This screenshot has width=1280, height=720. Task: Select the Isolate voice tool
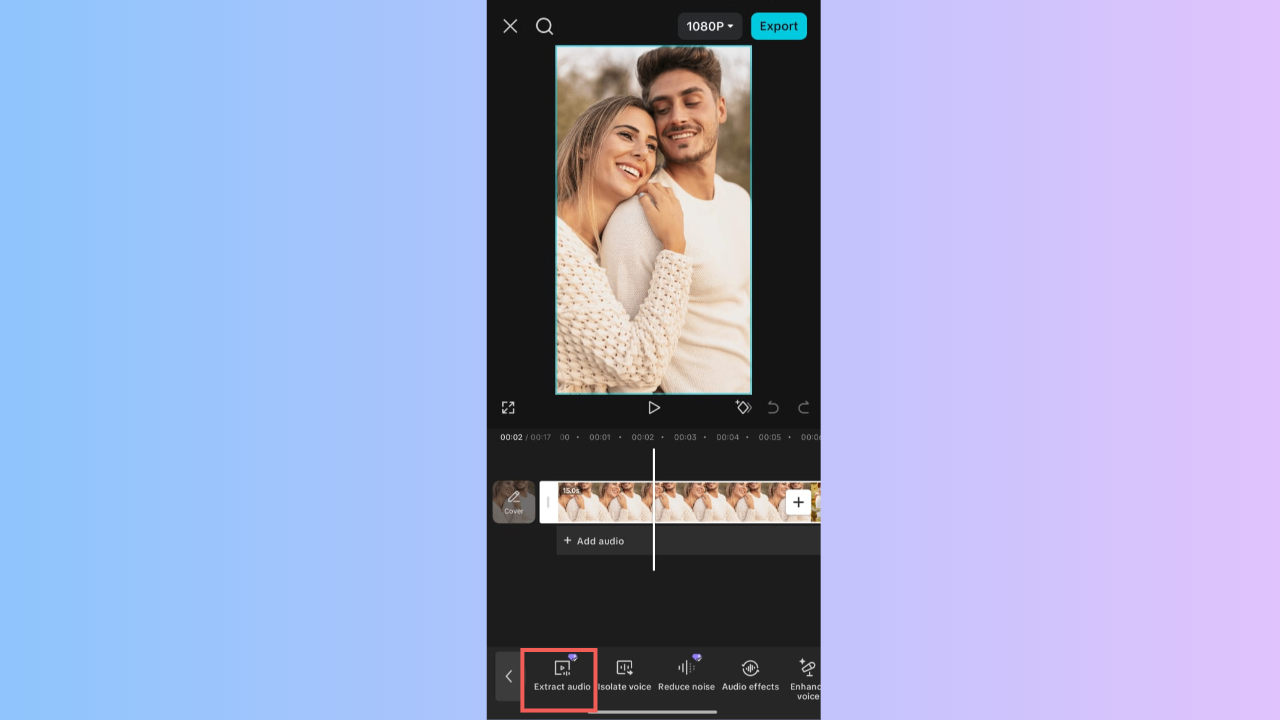[624, 676]
